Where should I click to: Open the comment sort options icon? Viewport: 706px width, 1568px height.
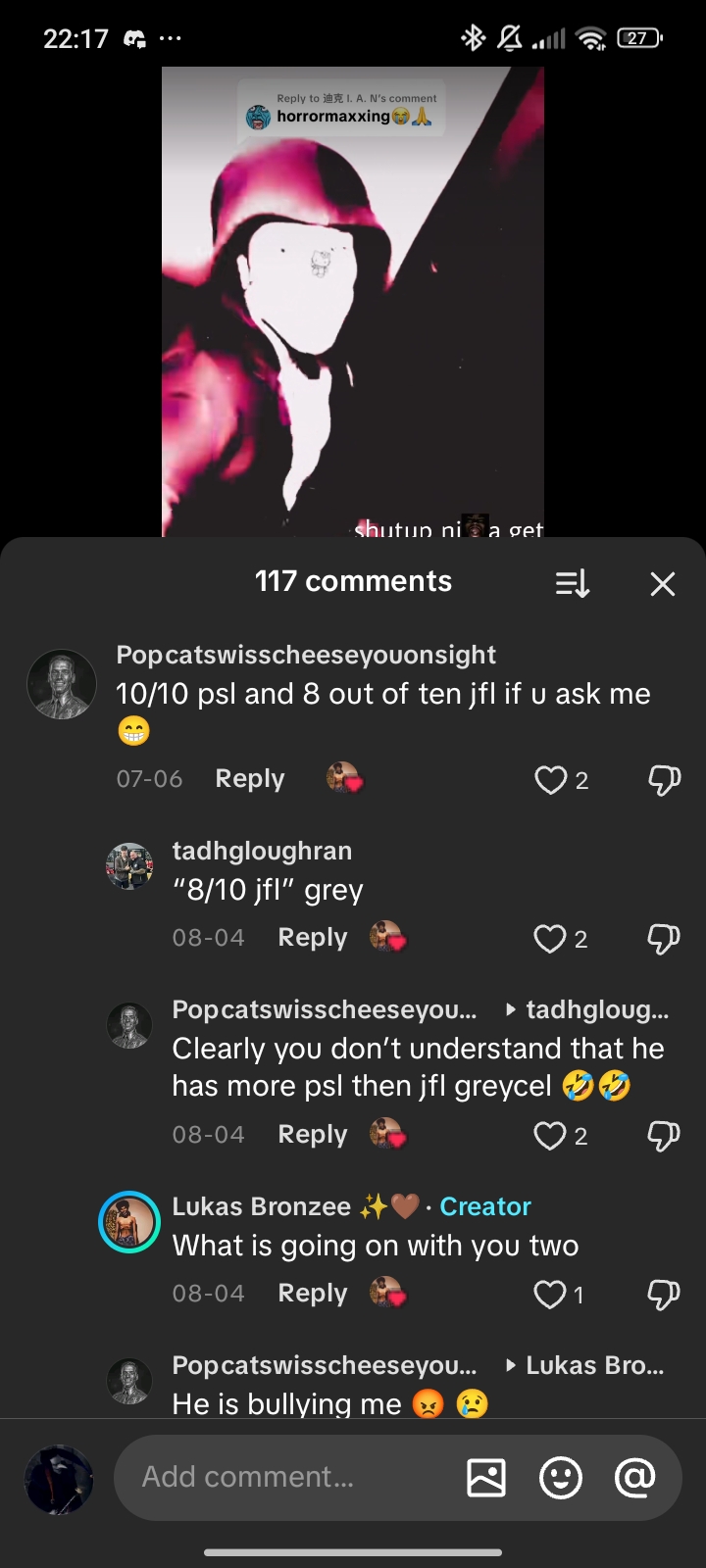[x=572, y=584]
